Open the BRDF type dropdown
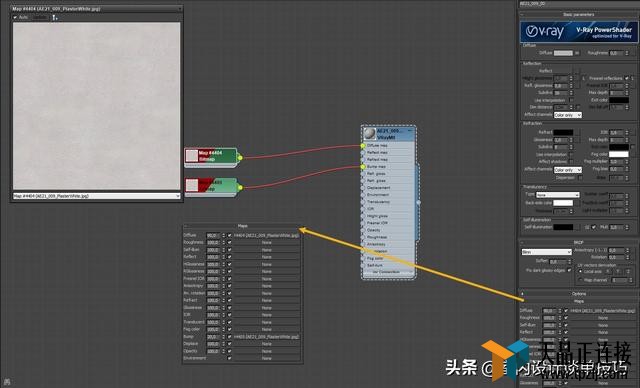The image size is (640, 388). 546,252
